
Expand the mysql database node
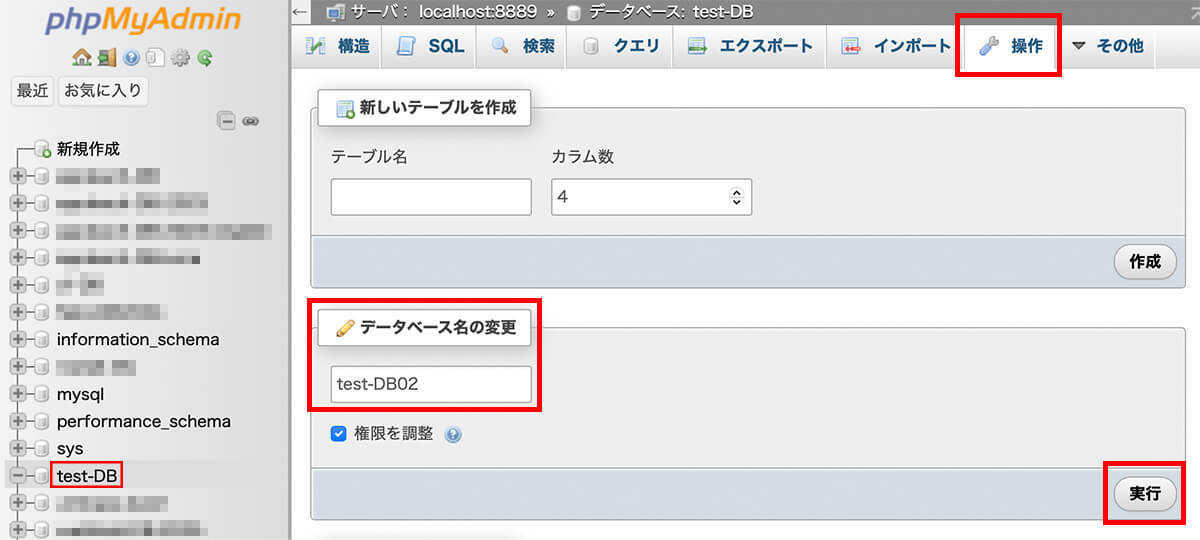pos(18,394)
